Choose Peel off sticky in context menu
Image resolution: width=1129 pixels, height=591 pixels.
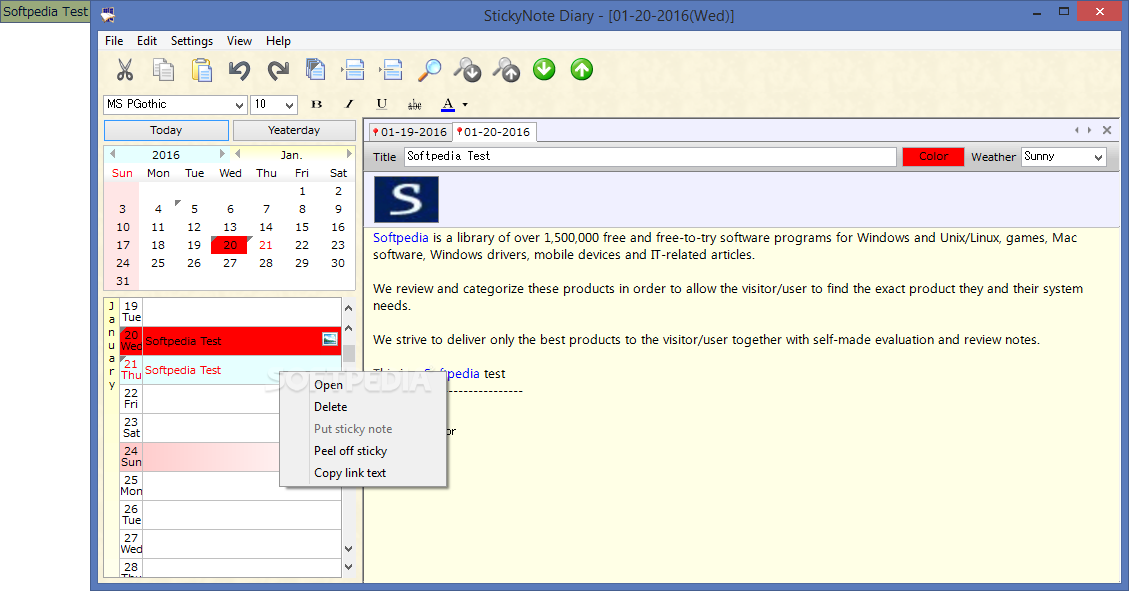pyautogui.click(x=363, y=451)
